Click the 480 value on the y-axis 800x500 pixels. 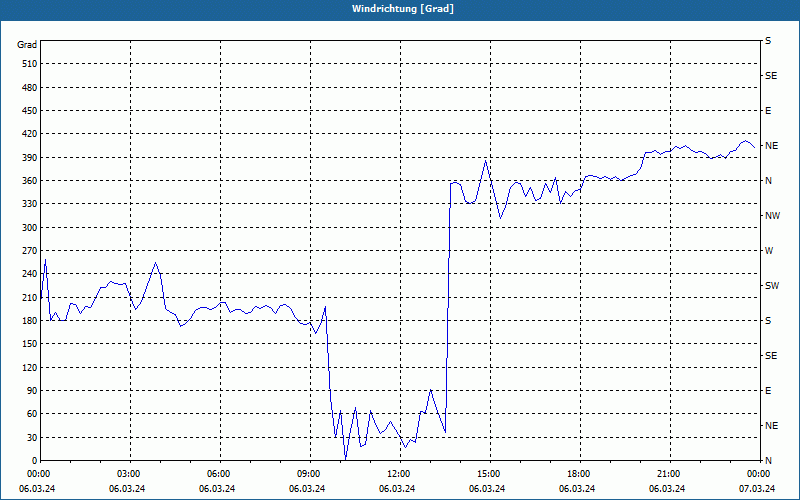(x=30, y=87)
